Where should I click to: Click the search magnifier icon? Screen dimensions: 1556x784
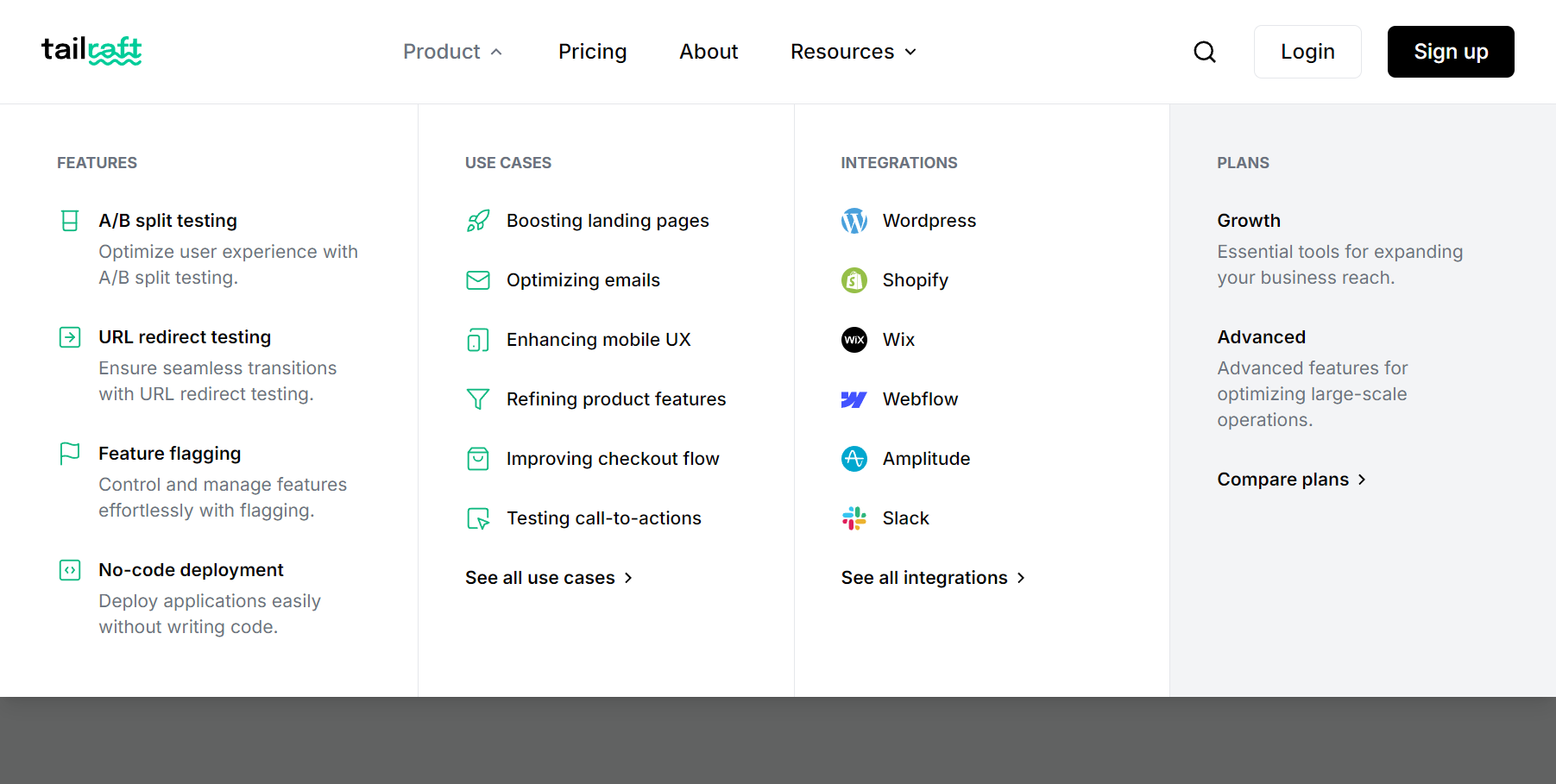tap(1205, 52)
